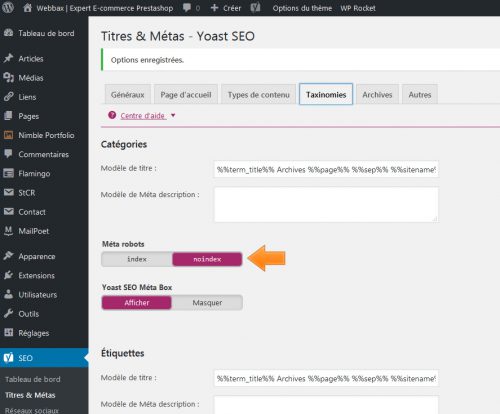Image resolution: width=500 pixels, height=414 pixels.
Task: Click the SEO Yoast icon in sidebar
Action: (8, 358)
